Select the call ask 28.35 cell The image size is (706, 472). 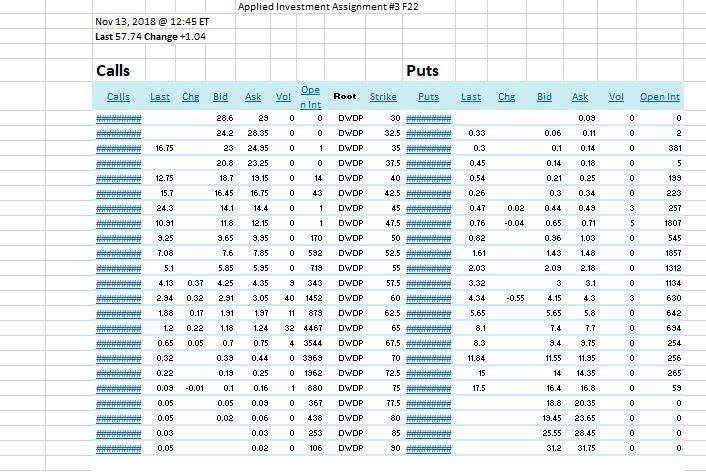pos(258,133)
